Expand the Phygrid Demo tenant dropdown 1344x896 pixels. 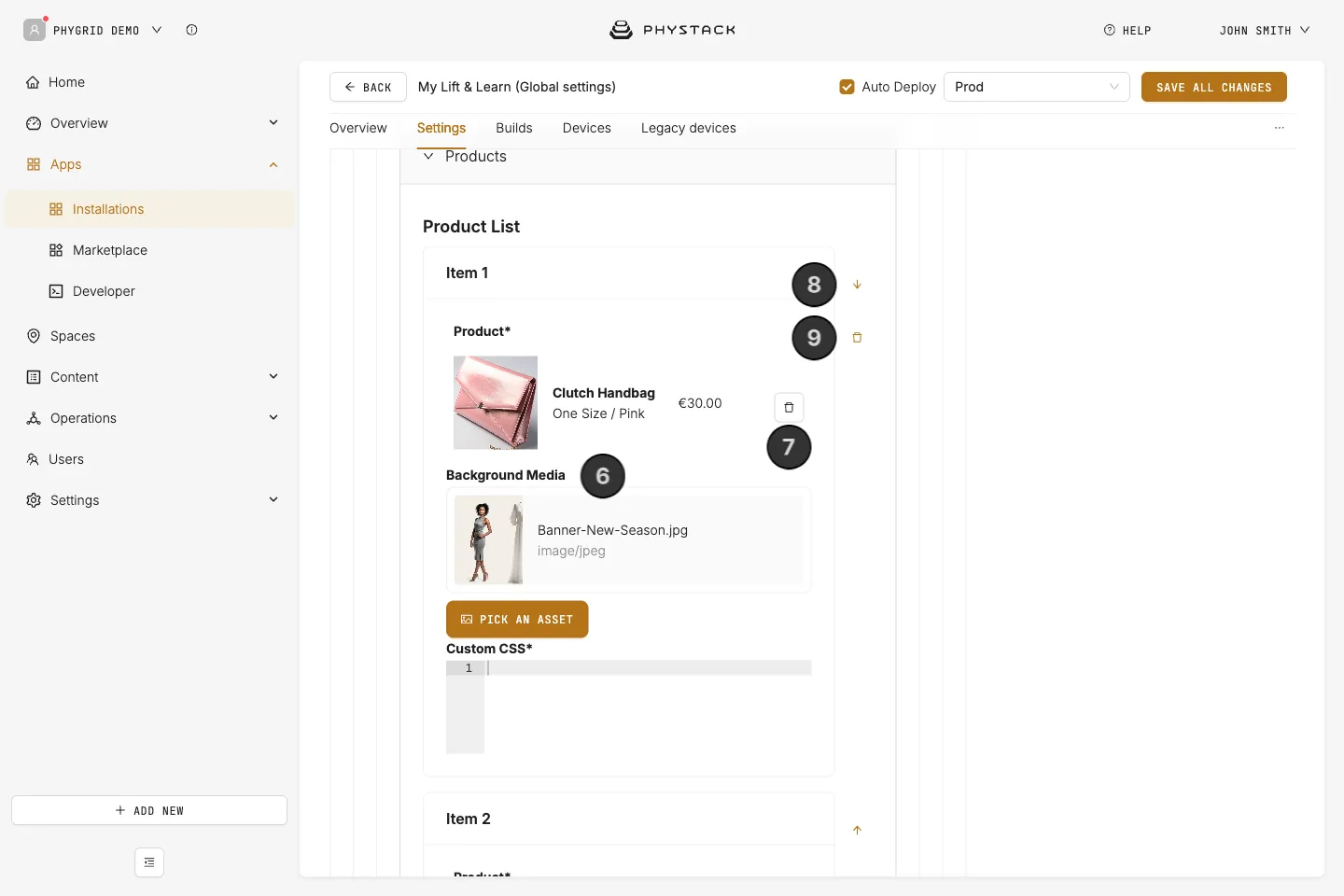[157, 30]
